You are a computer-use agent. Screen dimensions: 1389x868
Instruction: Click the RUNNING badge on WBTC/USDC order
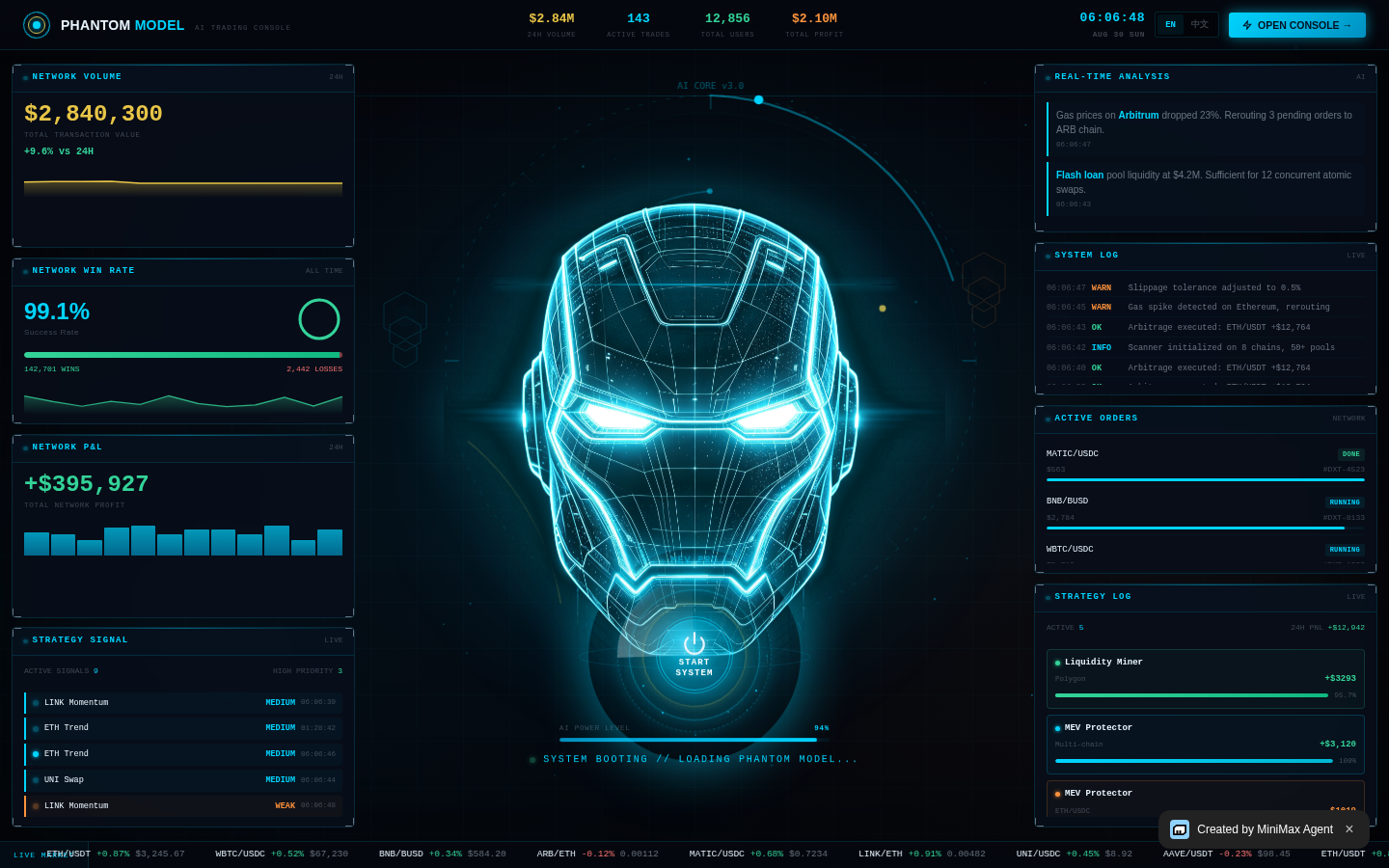(1345, 550)
